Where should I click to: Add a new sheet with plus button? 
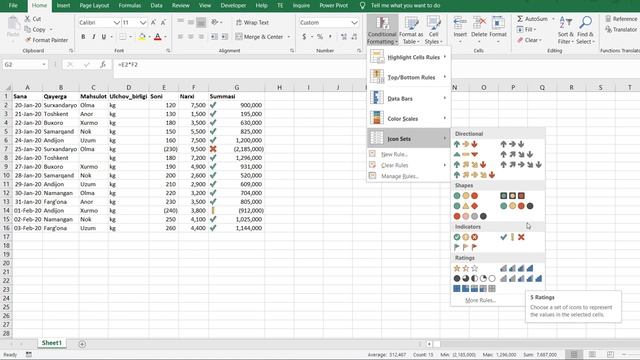point(82,344)
